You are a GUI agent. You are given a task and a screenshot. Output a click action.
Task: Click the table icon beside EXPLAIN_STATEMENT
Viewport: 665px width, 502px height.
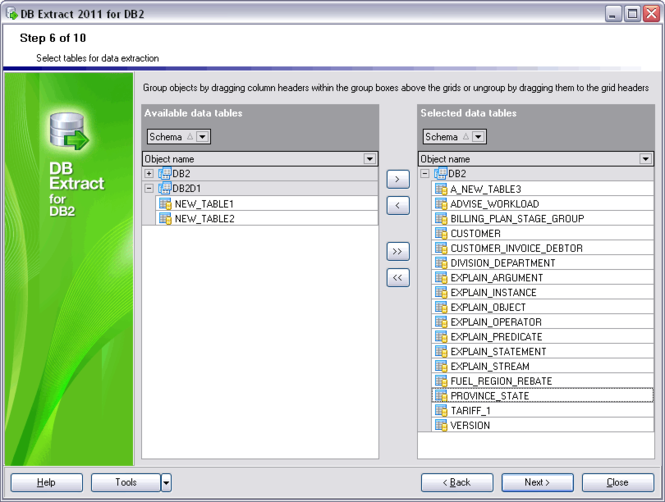coord(441,351)
